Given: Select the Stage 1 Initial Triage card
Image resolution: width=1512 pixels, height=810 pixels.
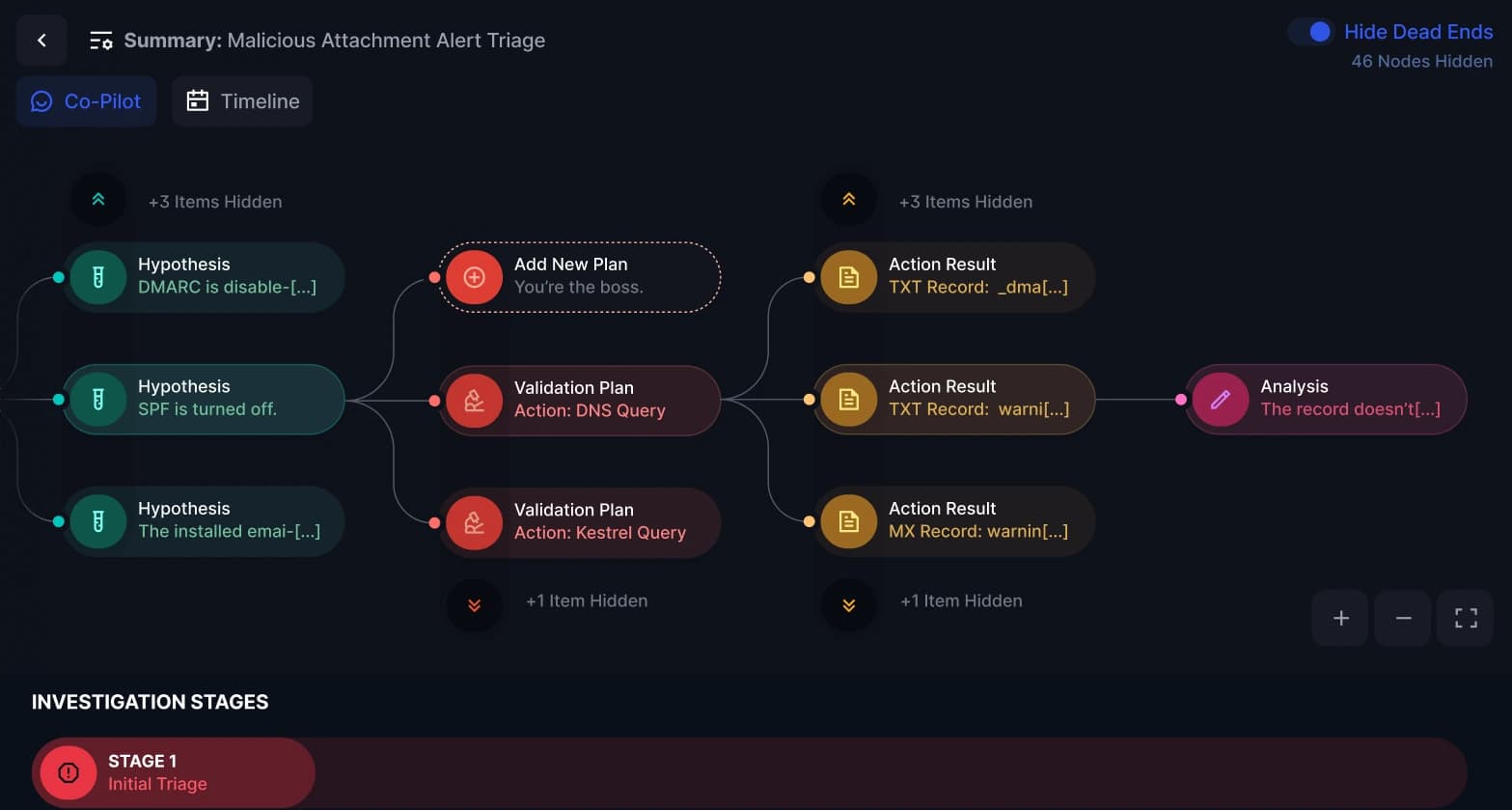Looking at the screenshot, I should click(174, 772).
